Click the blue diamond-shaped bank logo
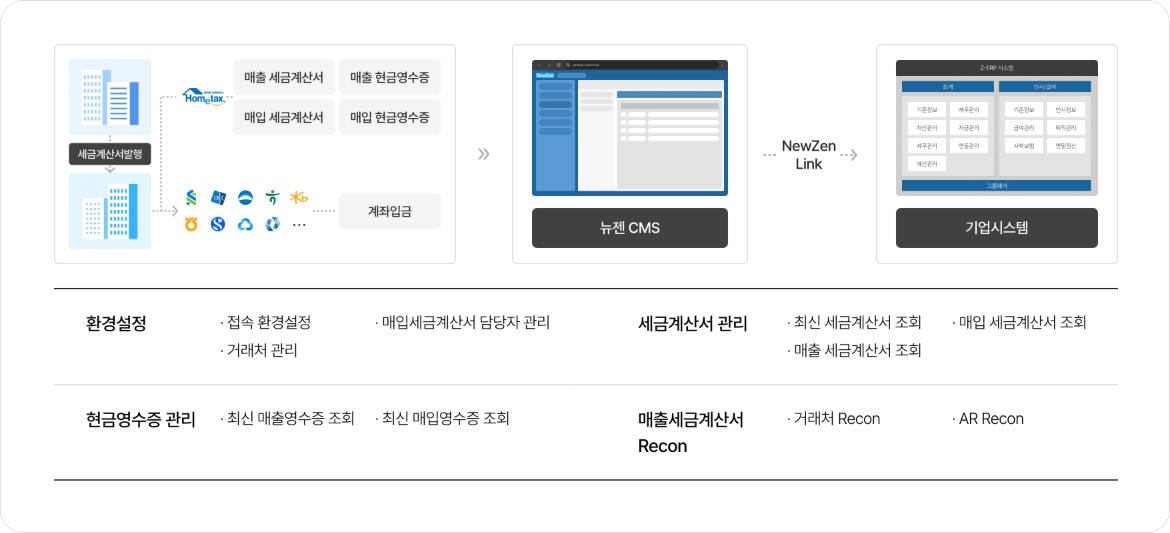 (x=272, y=223)
